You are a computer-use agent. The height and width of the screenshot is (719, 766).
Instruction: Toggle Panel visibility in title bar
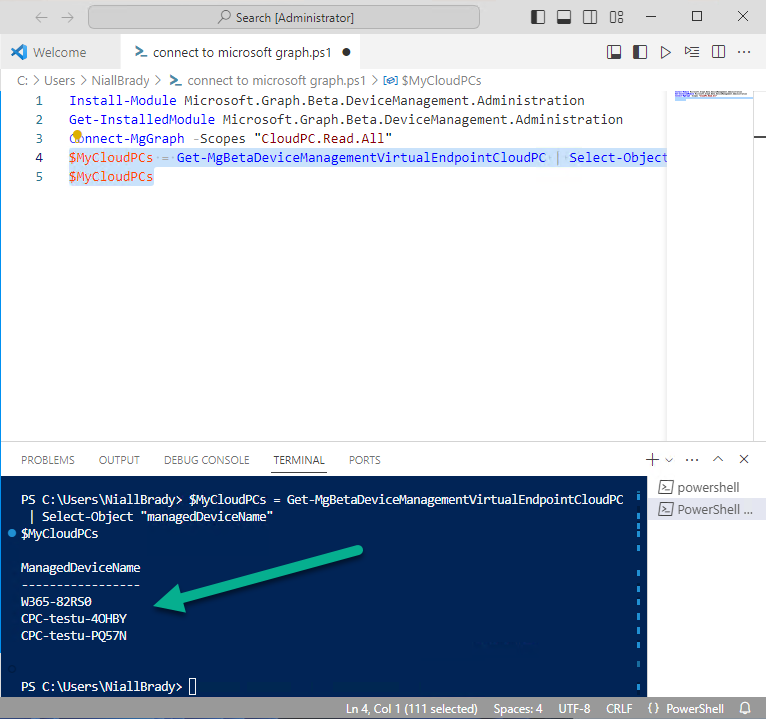click(x=564, y=17)
